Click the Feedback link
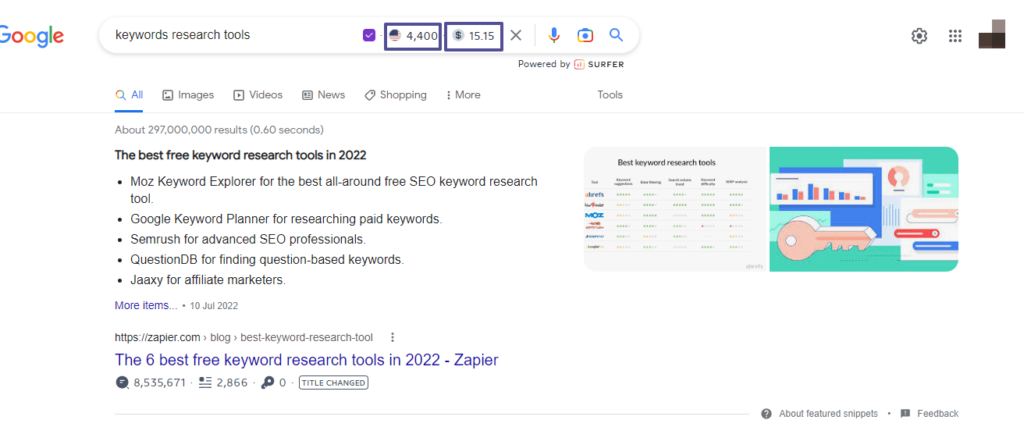1024x427 pixels. click(x=938, y=413)
